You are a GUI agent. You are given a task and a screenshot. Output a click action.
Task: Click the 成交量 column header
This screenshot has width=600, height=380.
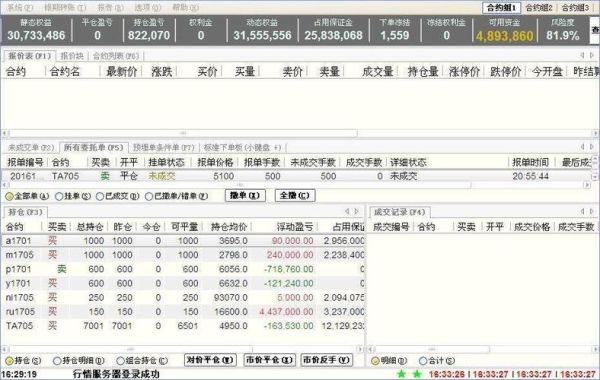point(378,72)
